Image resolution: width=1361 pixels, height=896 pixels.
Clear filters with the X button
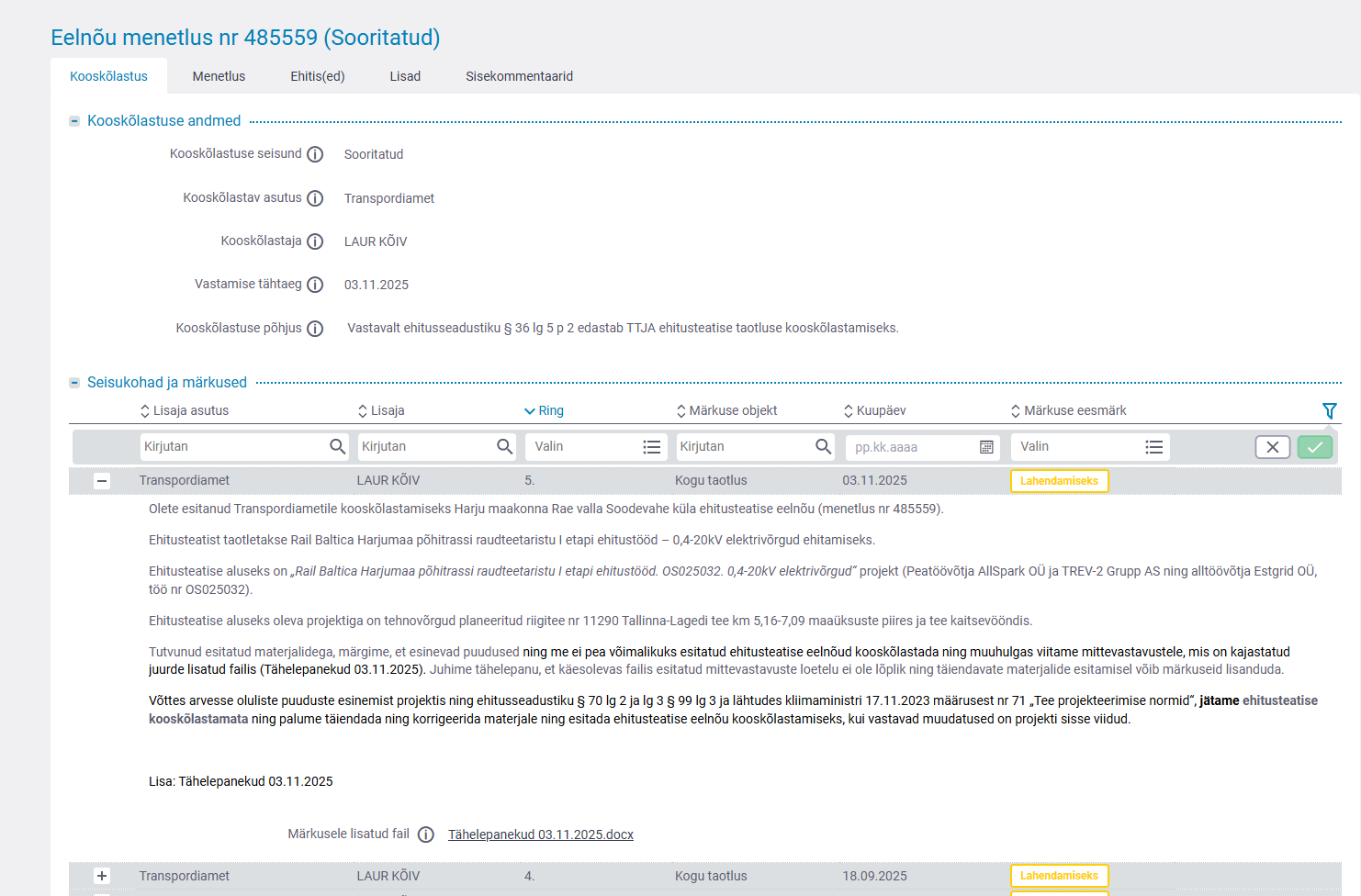pyautogui.click(x=1272, y=447)
